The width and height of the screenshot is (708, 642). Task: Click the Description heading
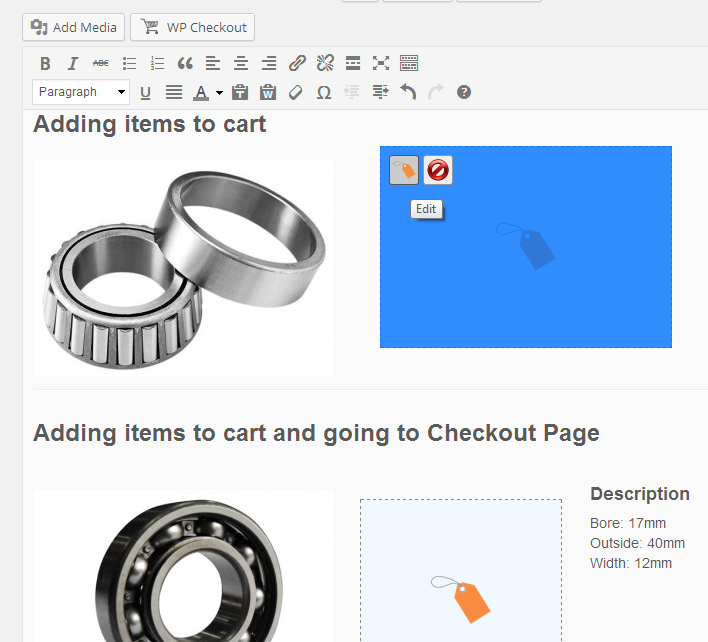pos(640,494)
